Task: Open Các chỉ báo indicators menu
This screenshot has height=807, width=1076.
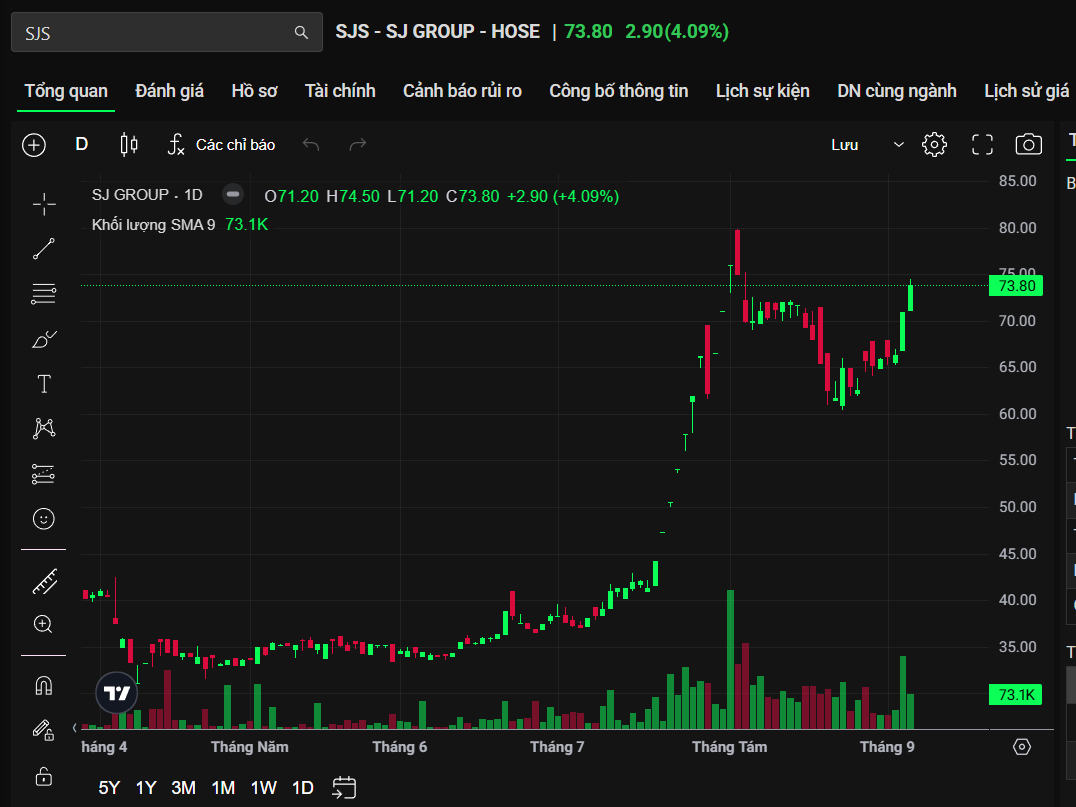Action: pyautogui.click(x=221, y=145)
